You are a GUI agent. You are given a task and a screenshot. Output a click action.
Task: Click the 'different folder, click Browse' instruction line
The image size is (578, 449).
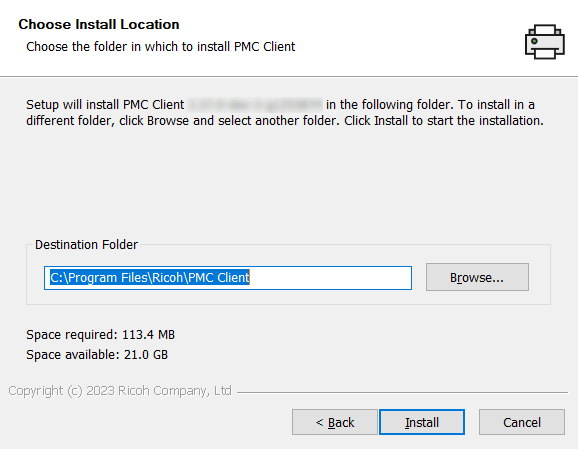pyautogui.click(x=285, y=121)
